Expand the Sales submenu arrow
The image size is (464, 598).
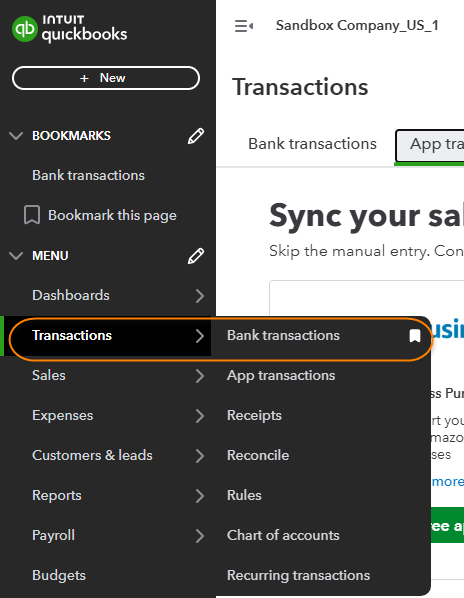click(200, 376)
